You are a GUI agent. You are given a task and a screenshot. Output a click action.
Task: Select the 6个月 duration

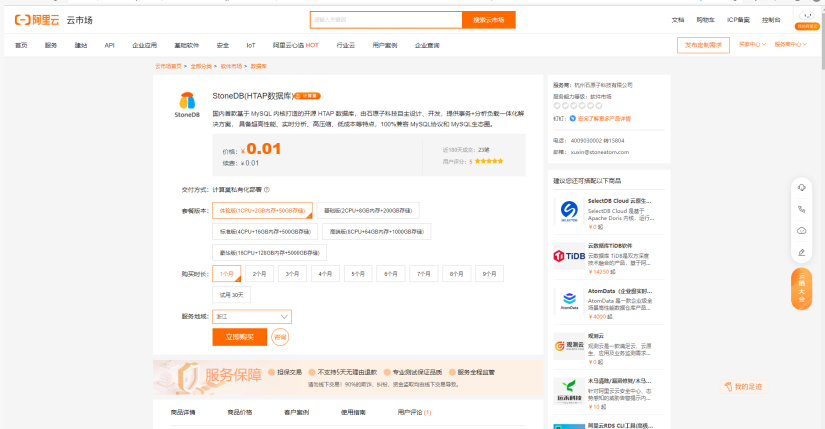391,274
